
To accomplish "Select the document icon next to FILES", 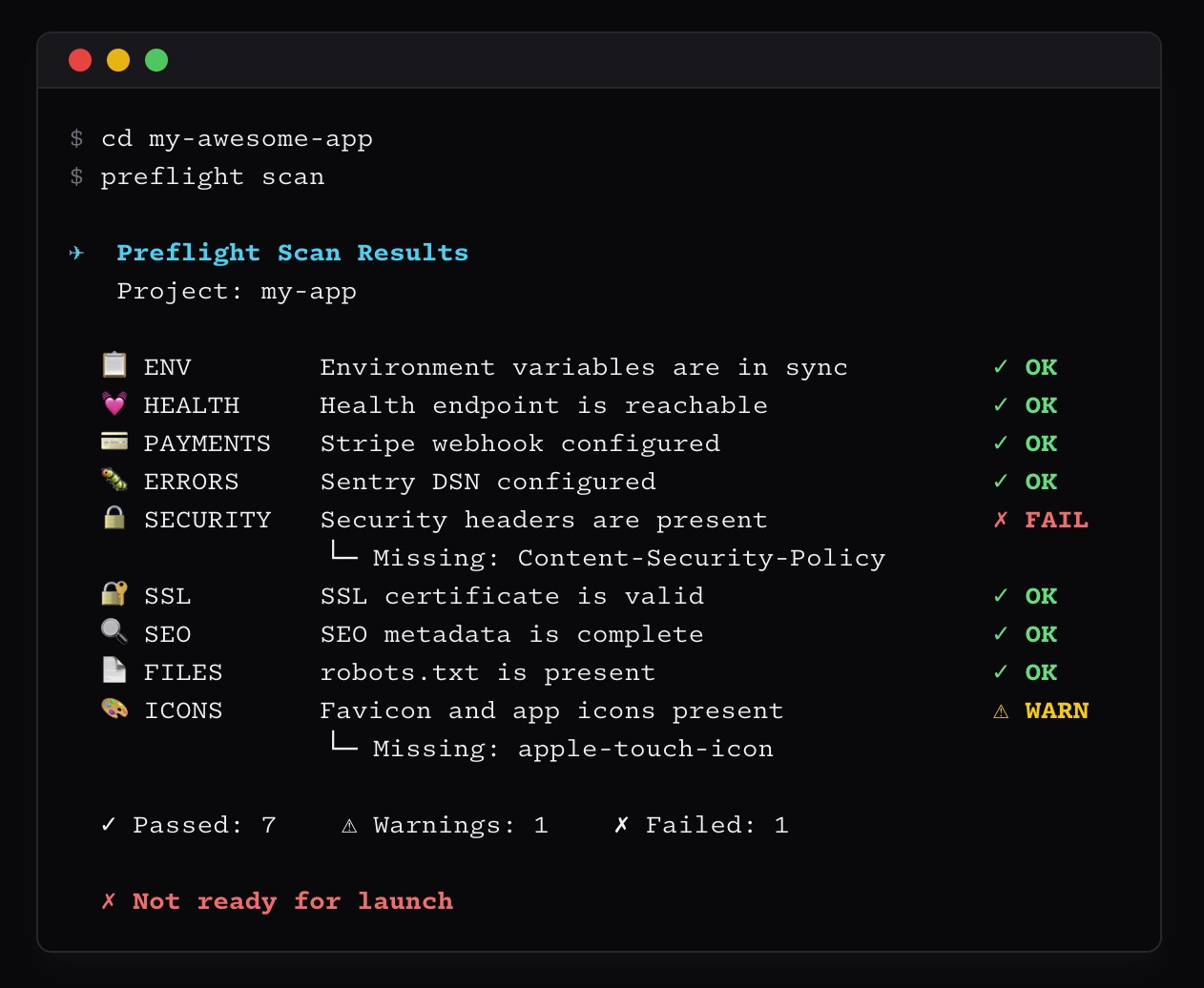I will pyautogui.click(x=114, y=671).
